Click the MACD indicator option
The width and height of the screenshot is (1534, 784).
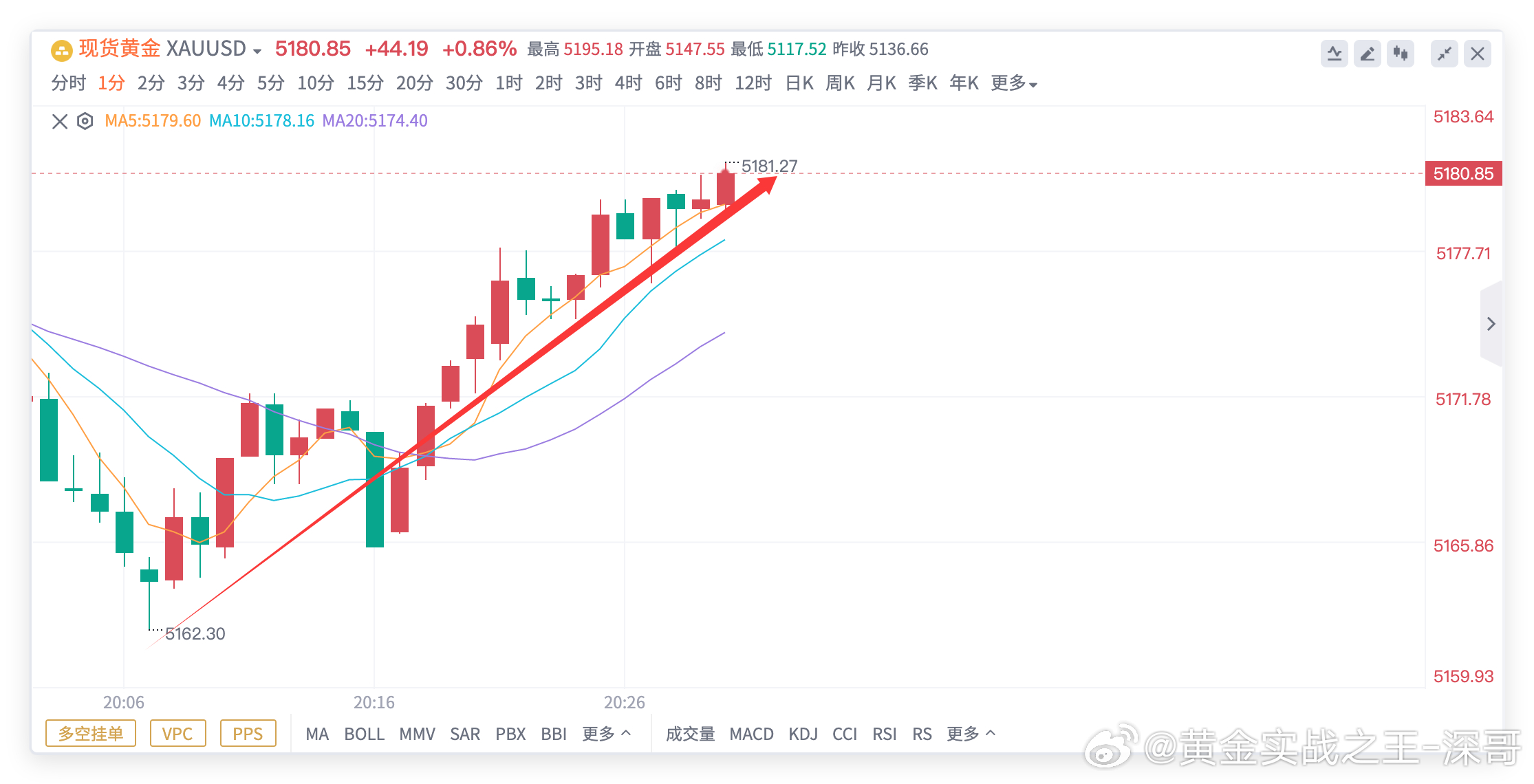(752, 734)
